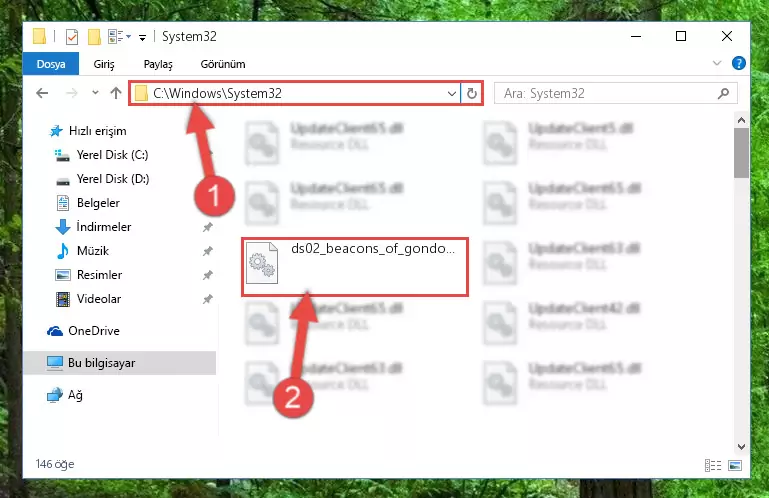The image size is (769, 498).
Task: Click the forward navigation arrow
Action: [72, 93]
